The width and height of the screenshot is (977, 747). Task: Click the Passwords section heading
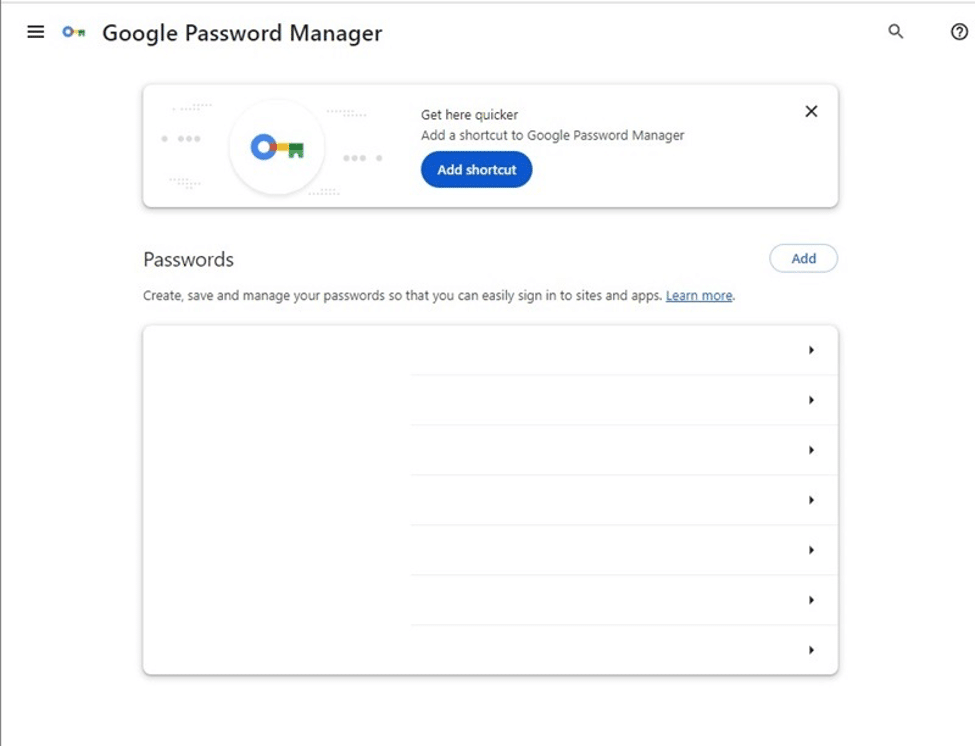pyautogui.click(x=186, y=259)
